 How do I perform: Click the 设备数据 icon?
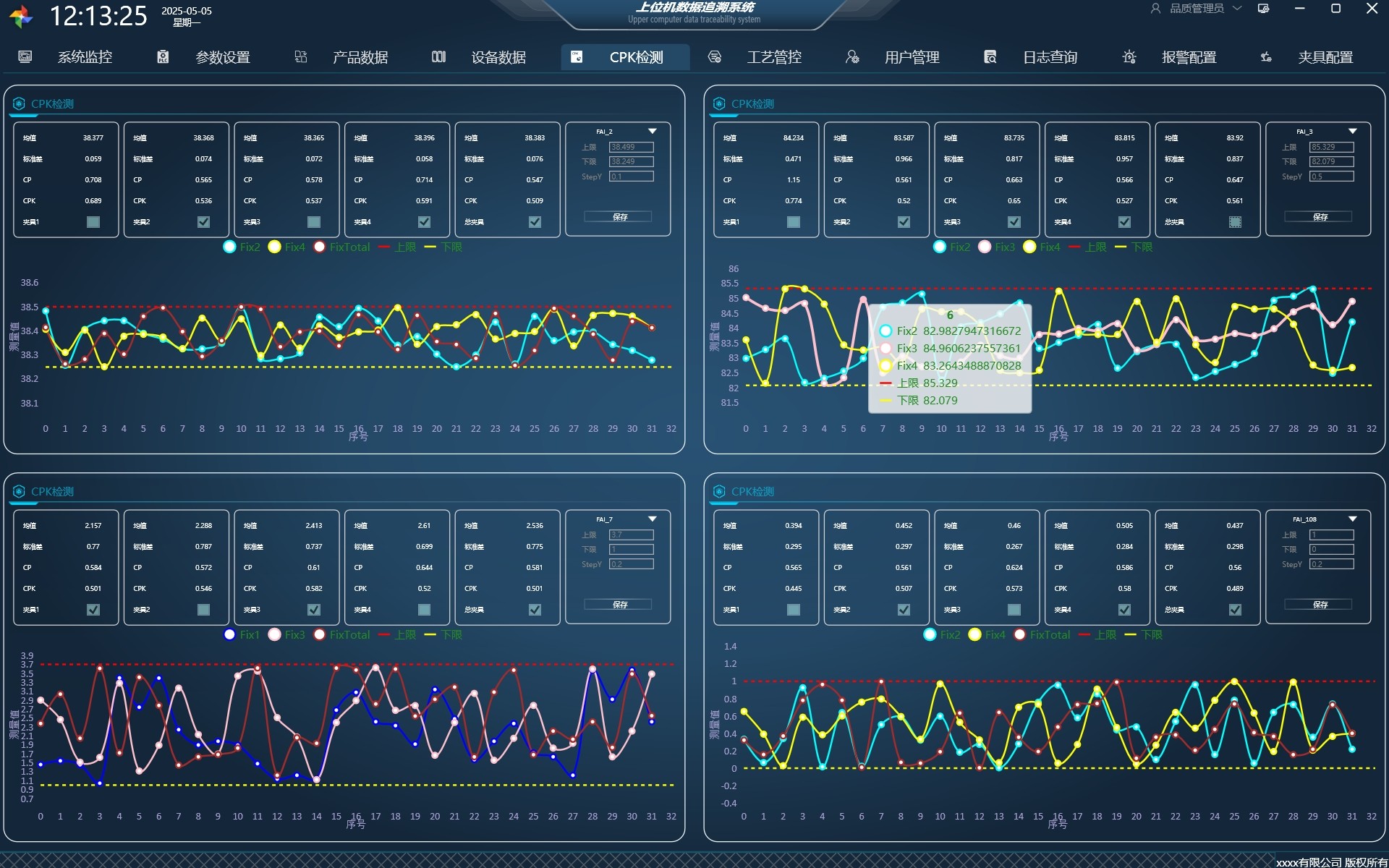438,56
